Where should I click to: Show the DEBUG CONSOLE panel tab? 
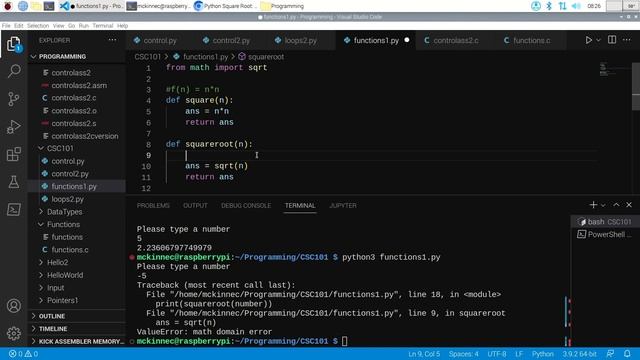pos(246,205)
